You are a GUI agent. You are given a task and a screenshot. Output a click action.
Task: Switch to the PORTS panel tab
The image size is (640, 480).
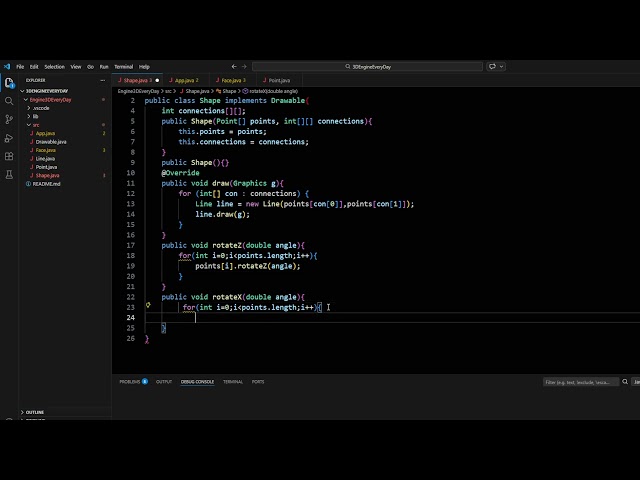click(x=258, y=382)
